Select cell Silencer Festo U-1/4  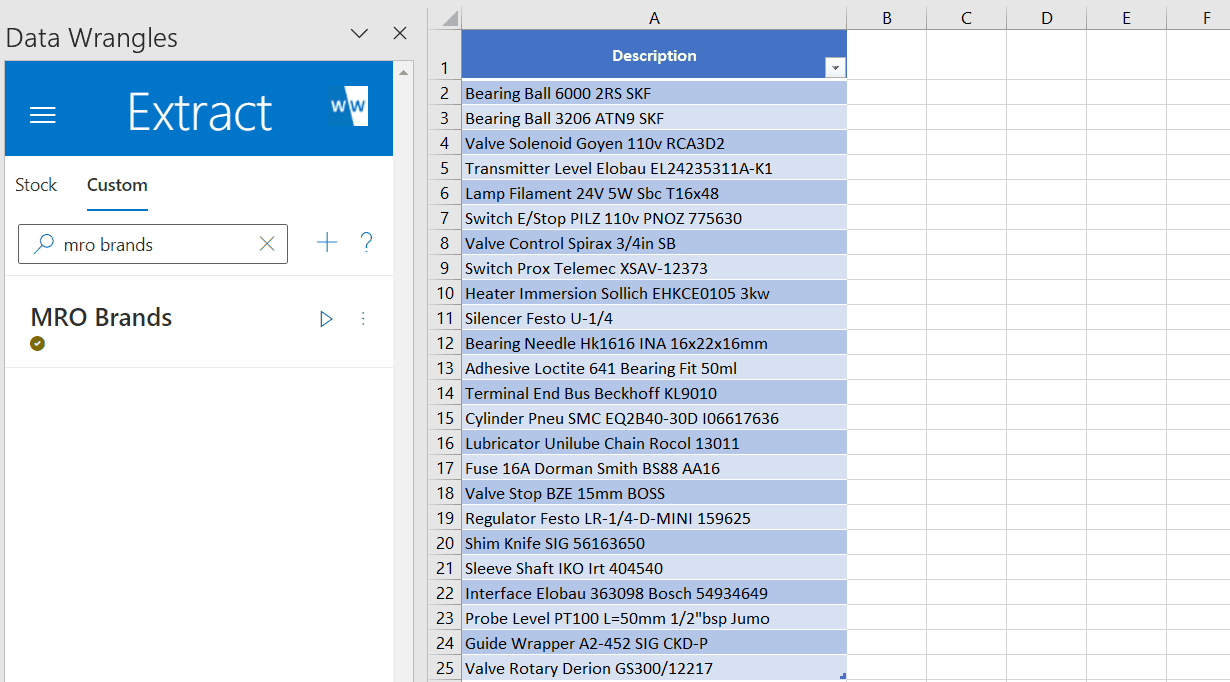coord(654,318)
